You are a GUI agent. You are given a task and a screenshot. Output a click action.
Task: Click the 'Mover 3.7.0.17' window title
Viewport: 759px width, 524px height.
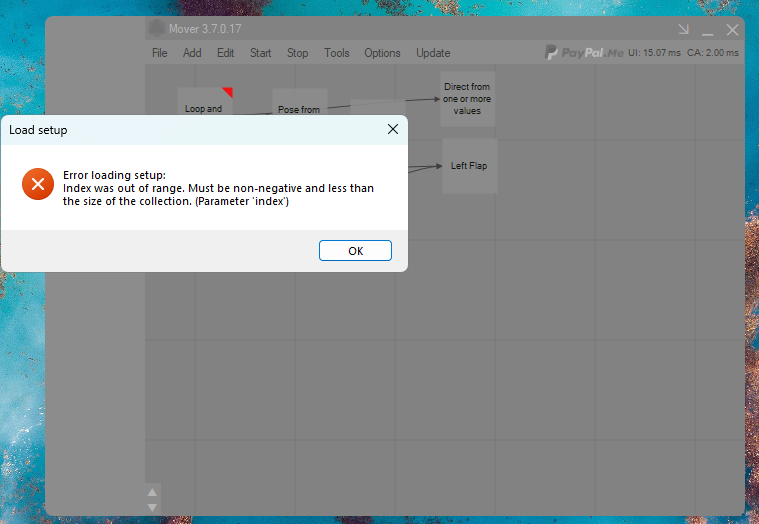click(x=205, y=29)
